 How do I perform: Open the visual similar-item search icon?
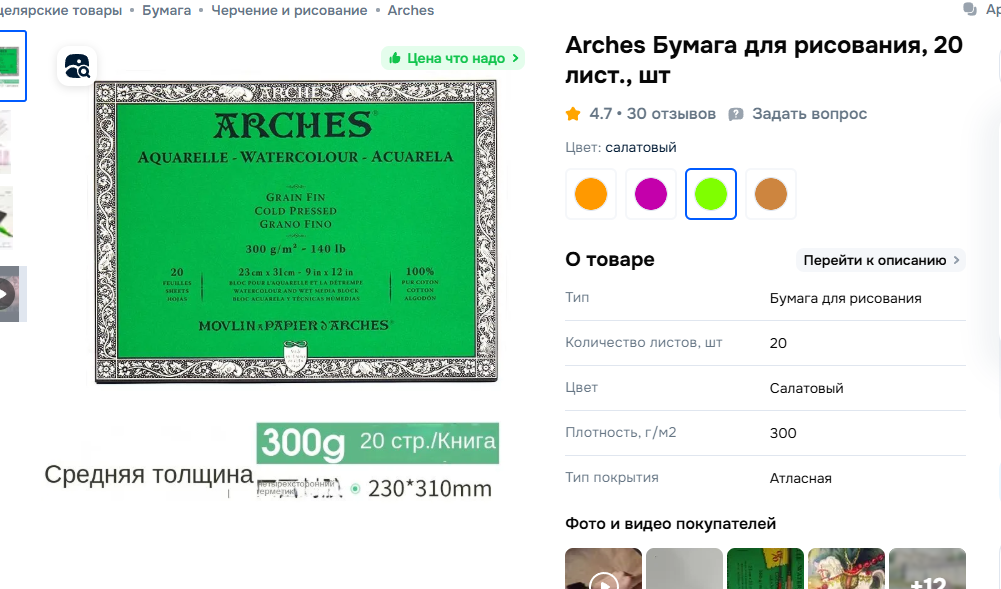[x=77, y=66]
